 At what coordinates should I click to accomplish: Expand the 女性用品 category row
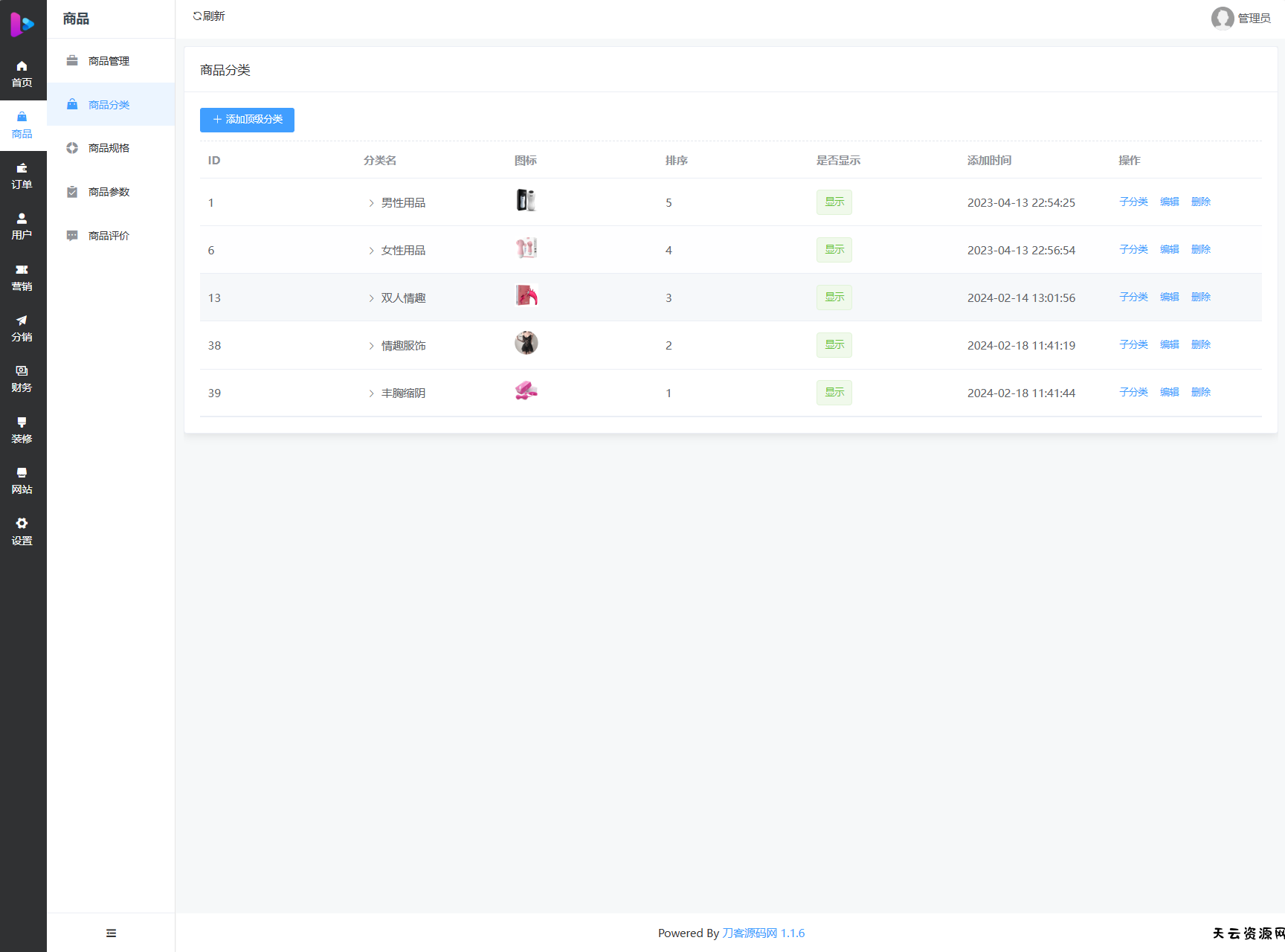coord(371,251)
